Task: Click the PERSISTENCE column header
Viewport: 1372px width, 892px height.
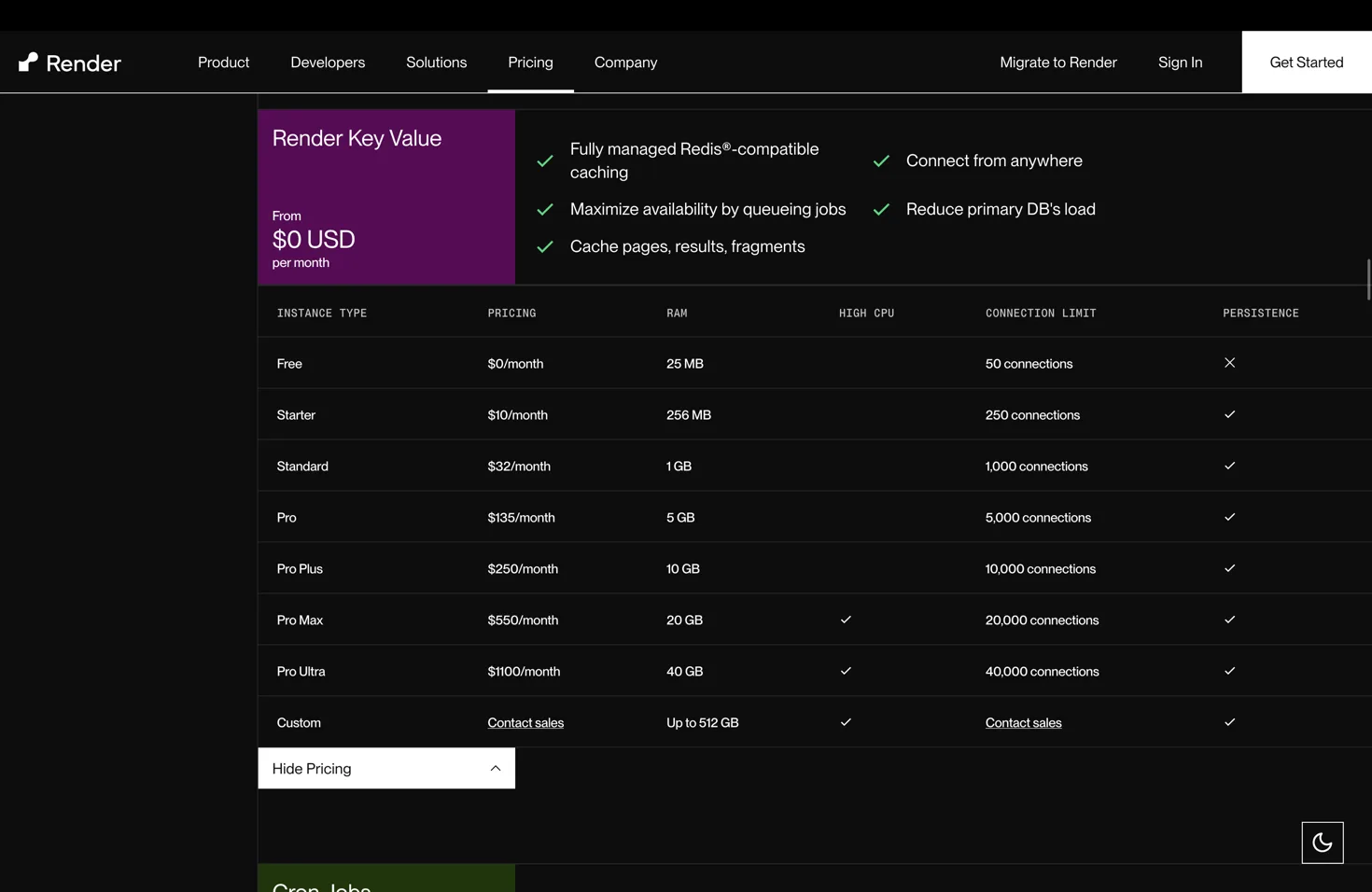Action: point(1260,314)
